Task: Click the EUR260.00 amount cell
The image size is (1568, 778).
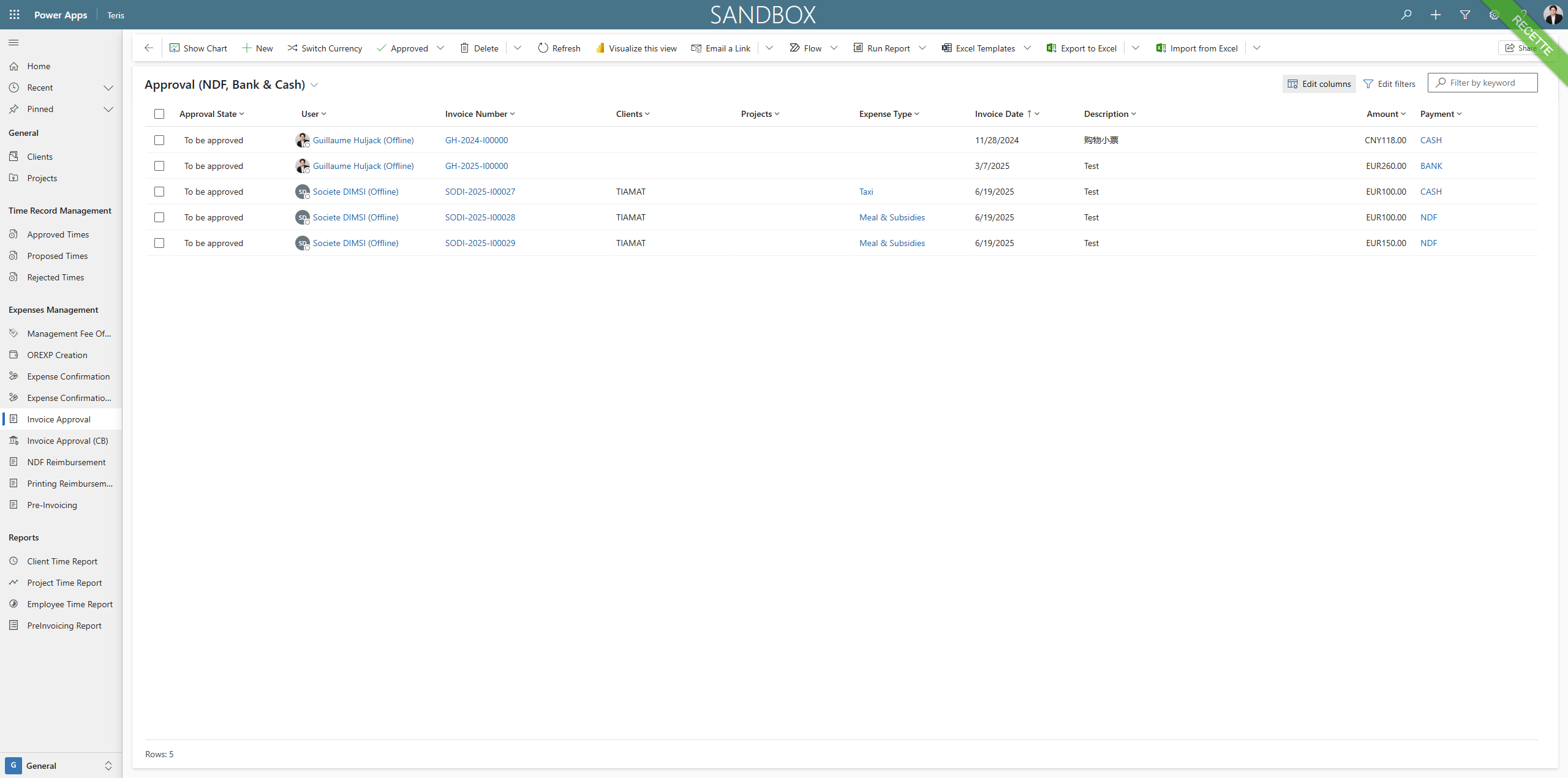Action: click(1386, 166)
